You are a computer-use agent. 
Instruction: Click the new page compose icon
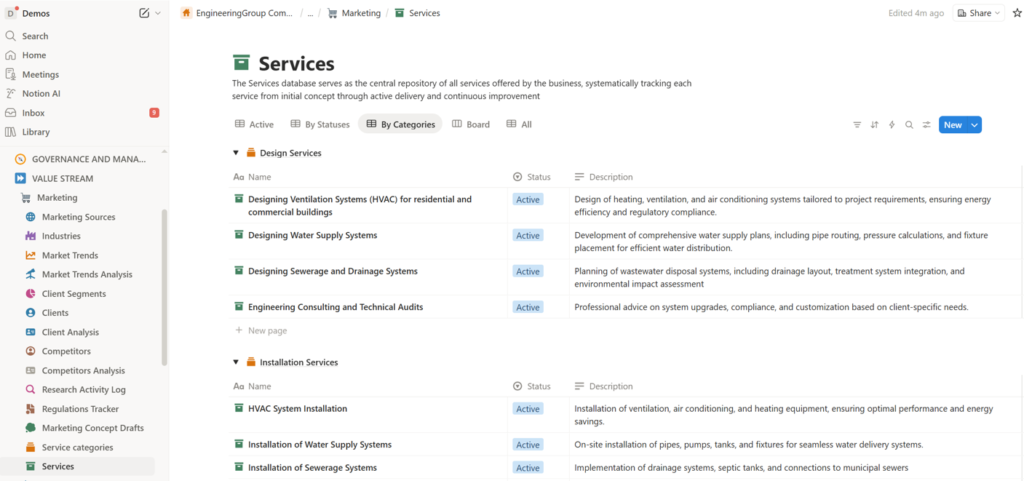click(144, 13)
